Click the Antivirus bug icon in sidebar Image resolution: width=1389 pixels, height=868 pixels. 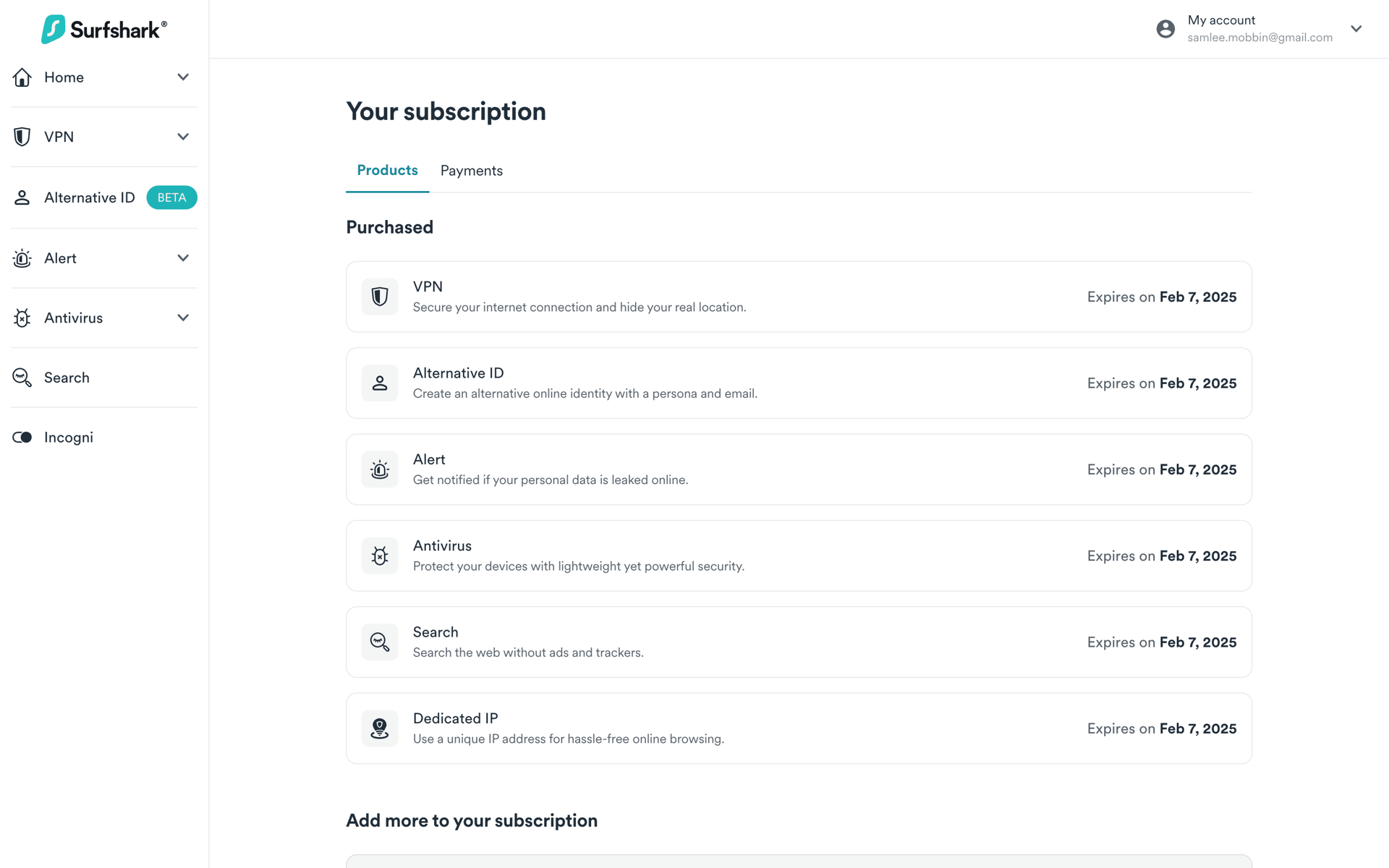(x=22, y=318)
